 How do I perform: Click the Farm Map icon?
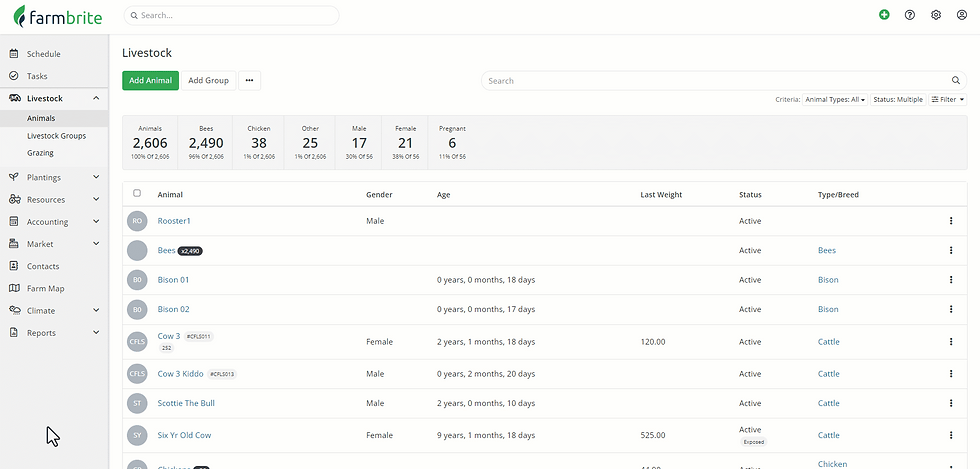(14, 288)
